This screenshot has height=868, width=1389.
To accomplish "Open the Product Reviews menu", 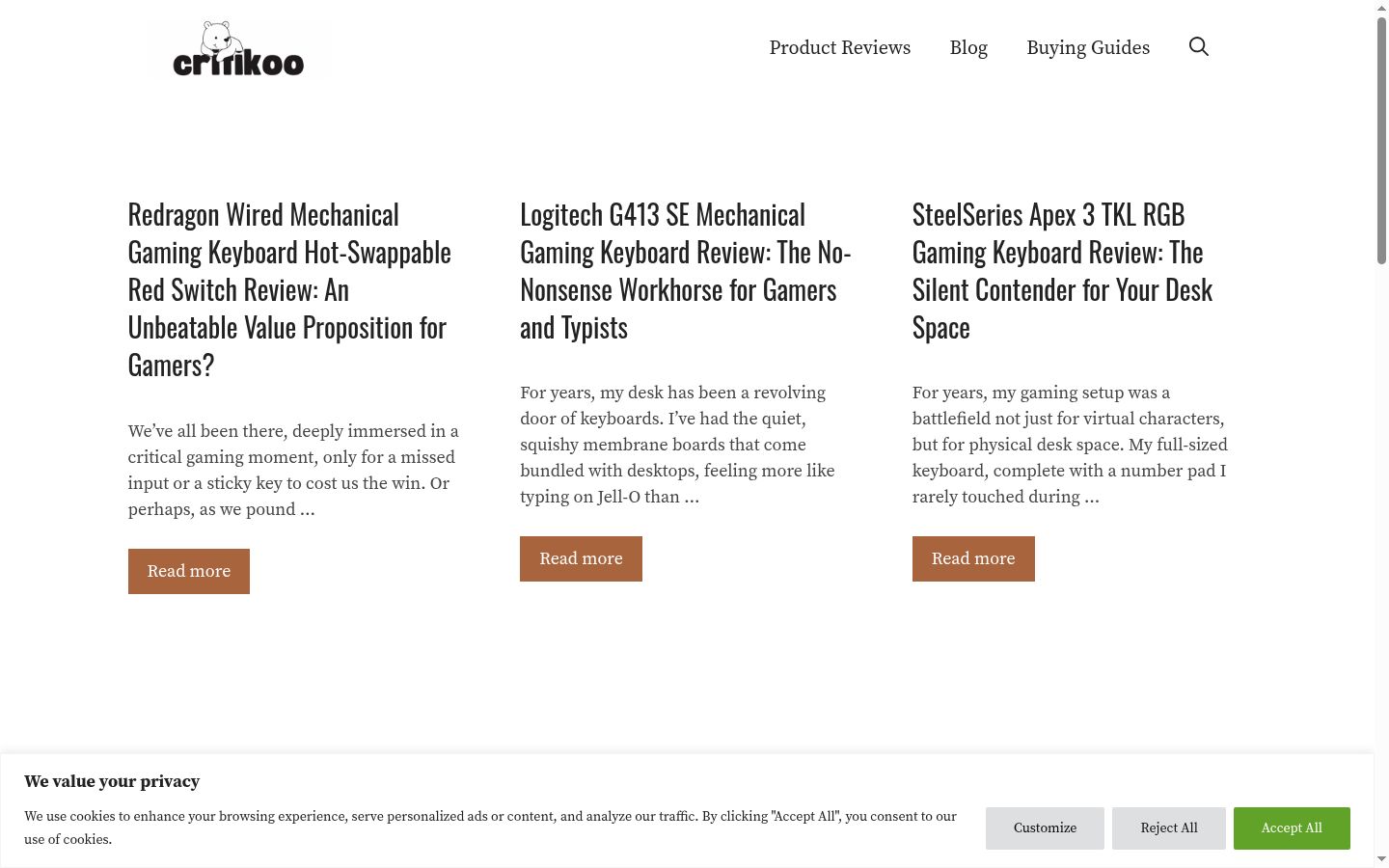I will coord(840,47).
